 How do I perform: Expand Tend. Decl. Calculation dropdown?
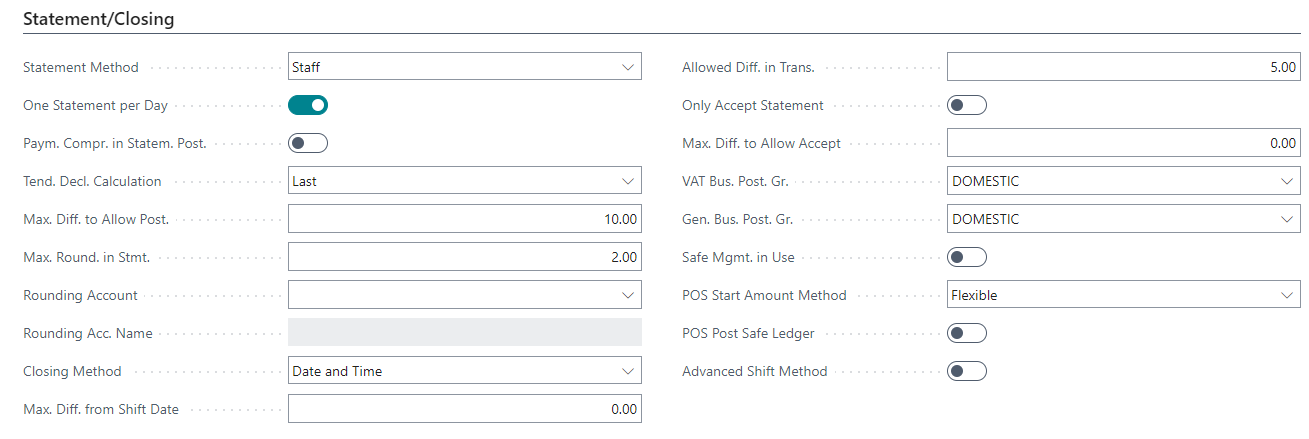[627, 181]
